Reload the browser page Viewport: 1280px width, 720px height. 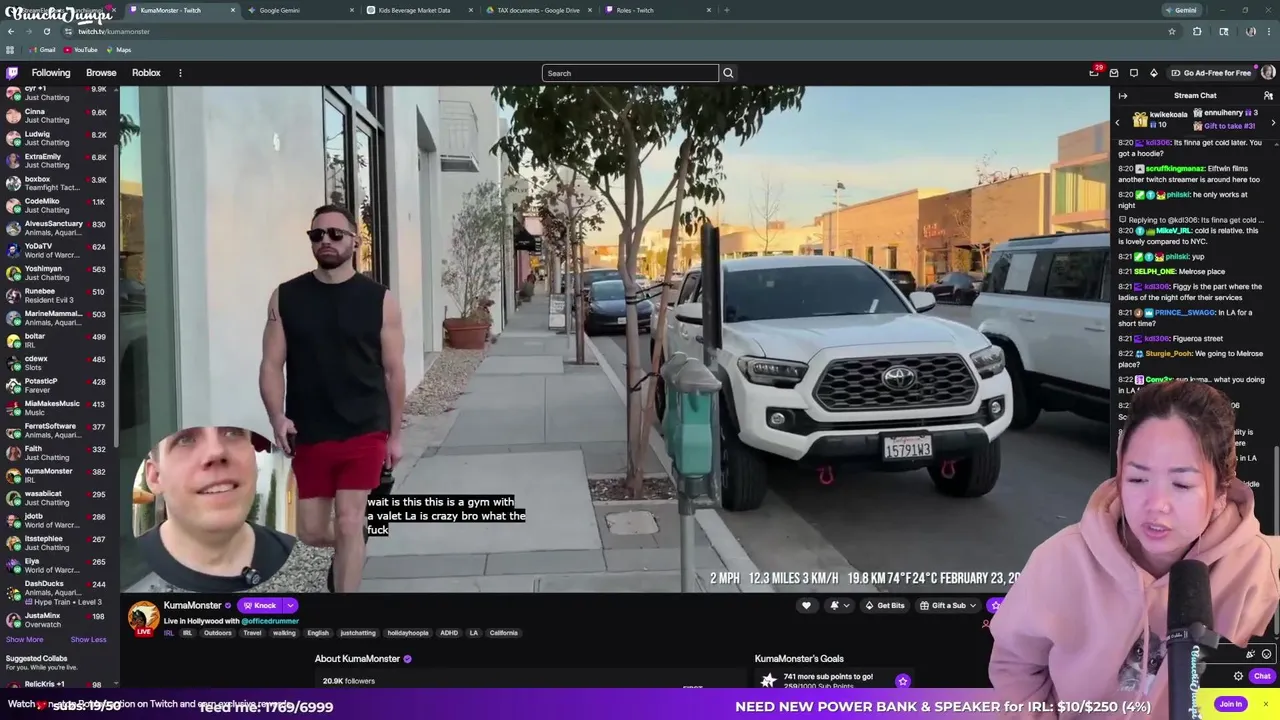pos(46,31)
